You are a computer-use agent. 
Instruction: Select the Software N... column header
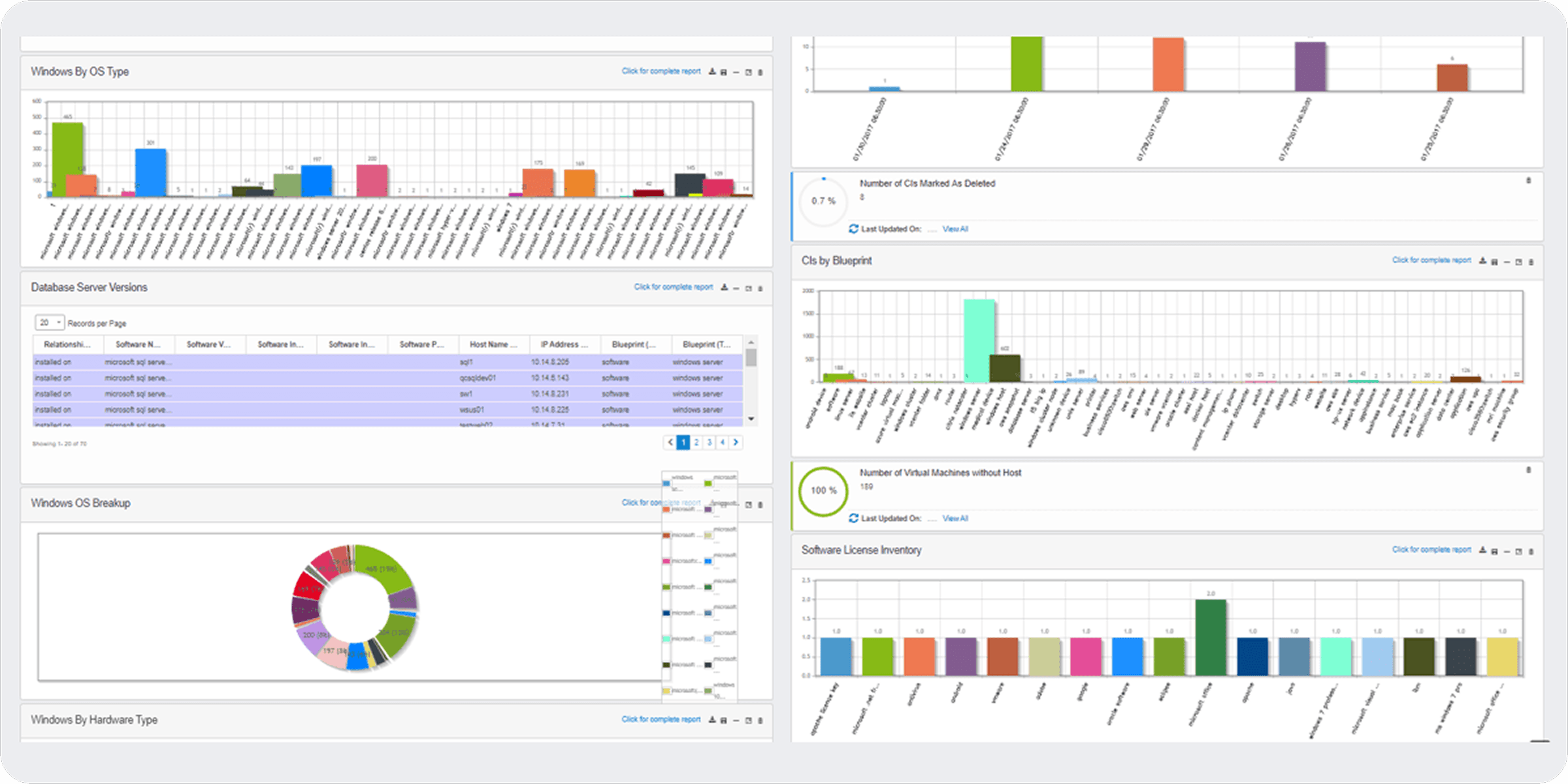[x=139, y=344]
